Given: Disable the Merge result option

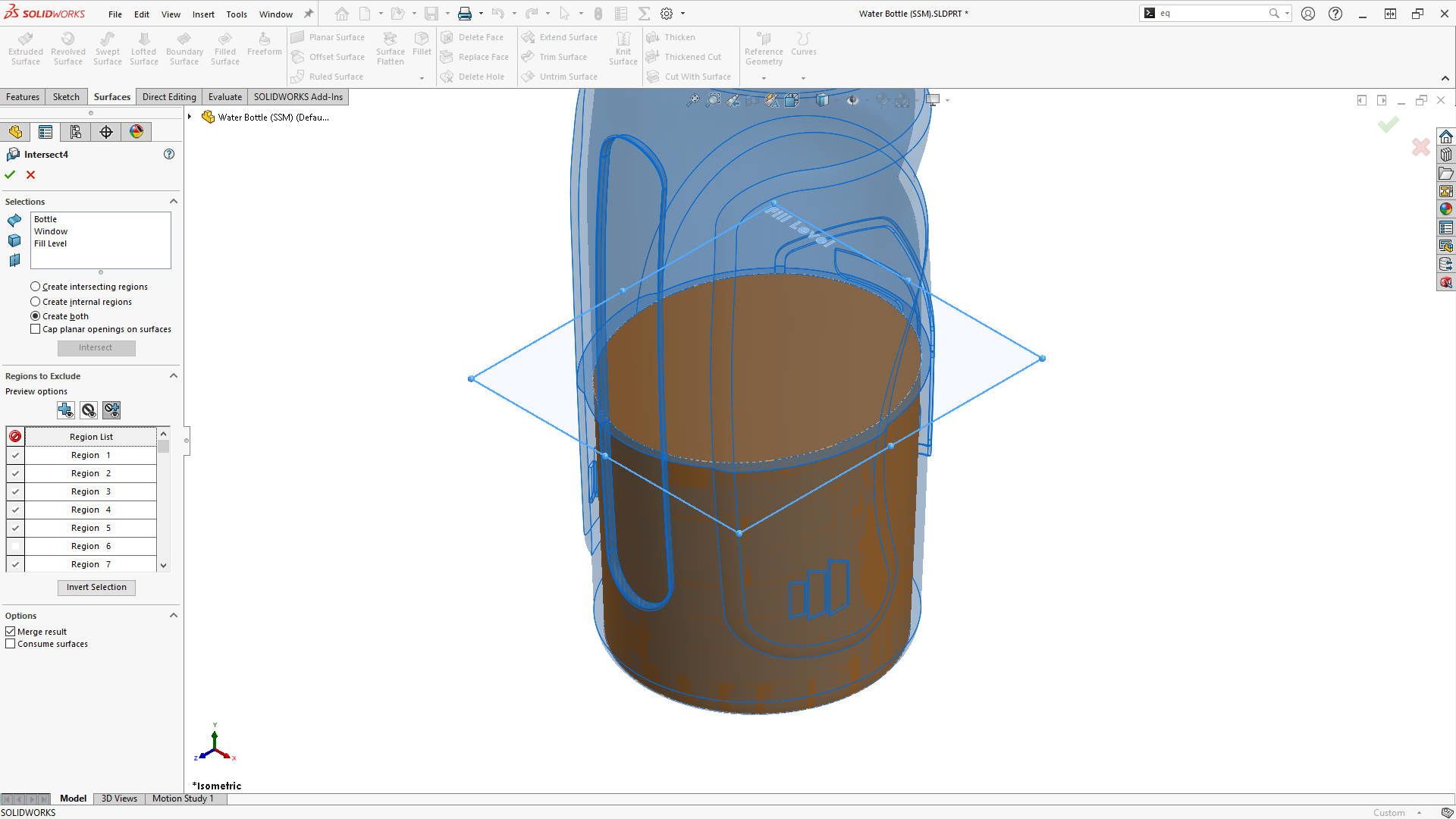Looking at the screenshot, I should pos(11,631).
